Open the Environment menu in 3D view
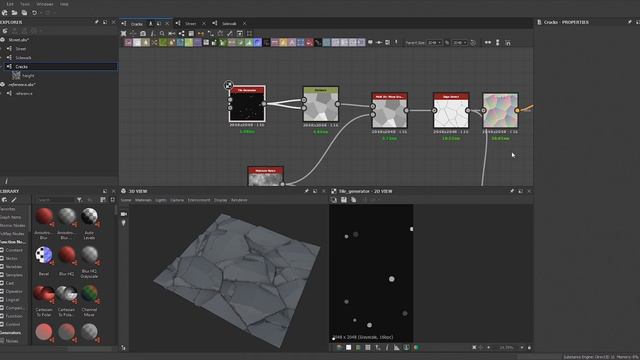This screenshot has width=640, height=360. coord(199,200)
